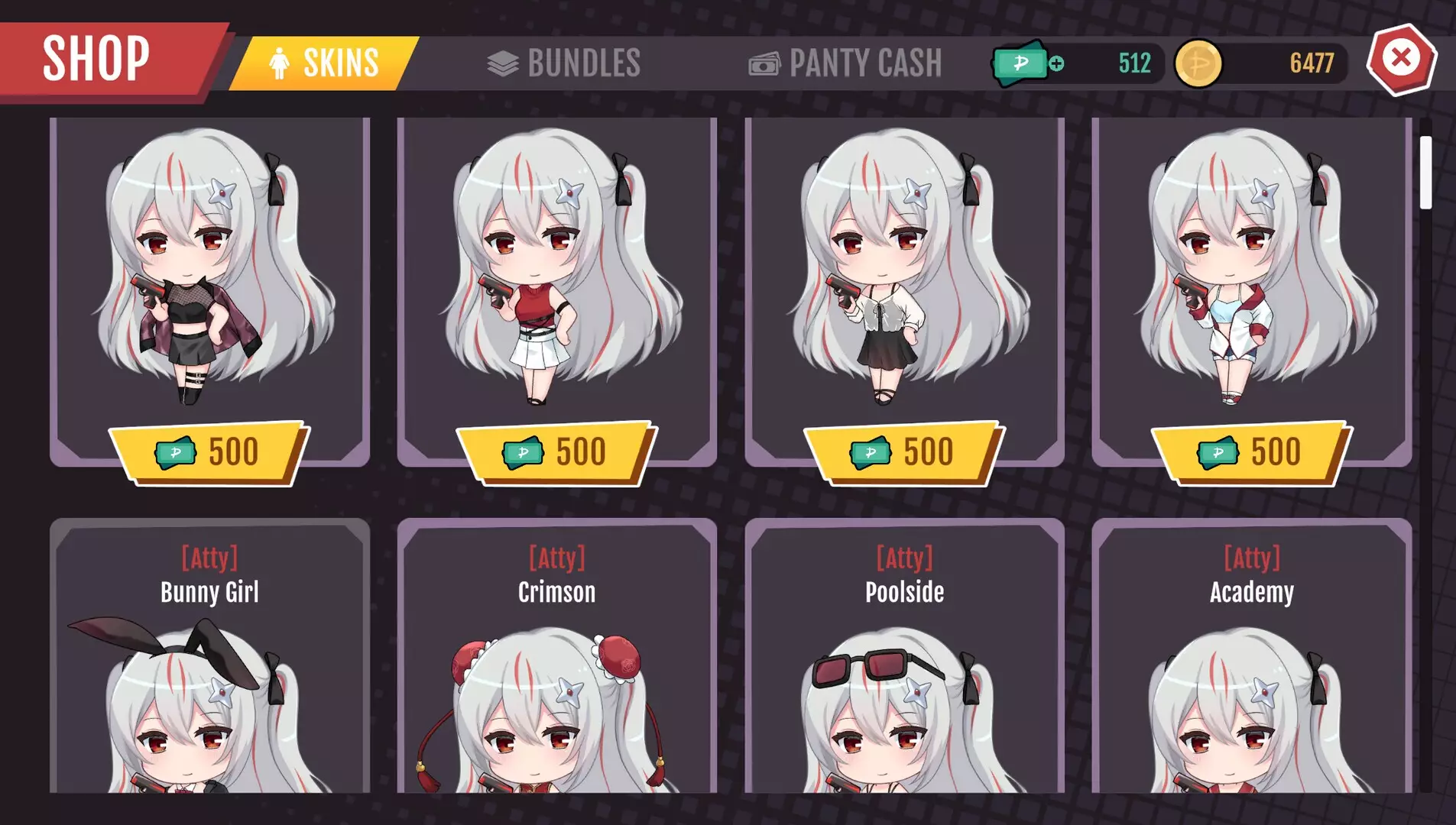Select the Crimson skin card
The width and height of the screenshot is (1456, 825).
click(x=557, y=656)
